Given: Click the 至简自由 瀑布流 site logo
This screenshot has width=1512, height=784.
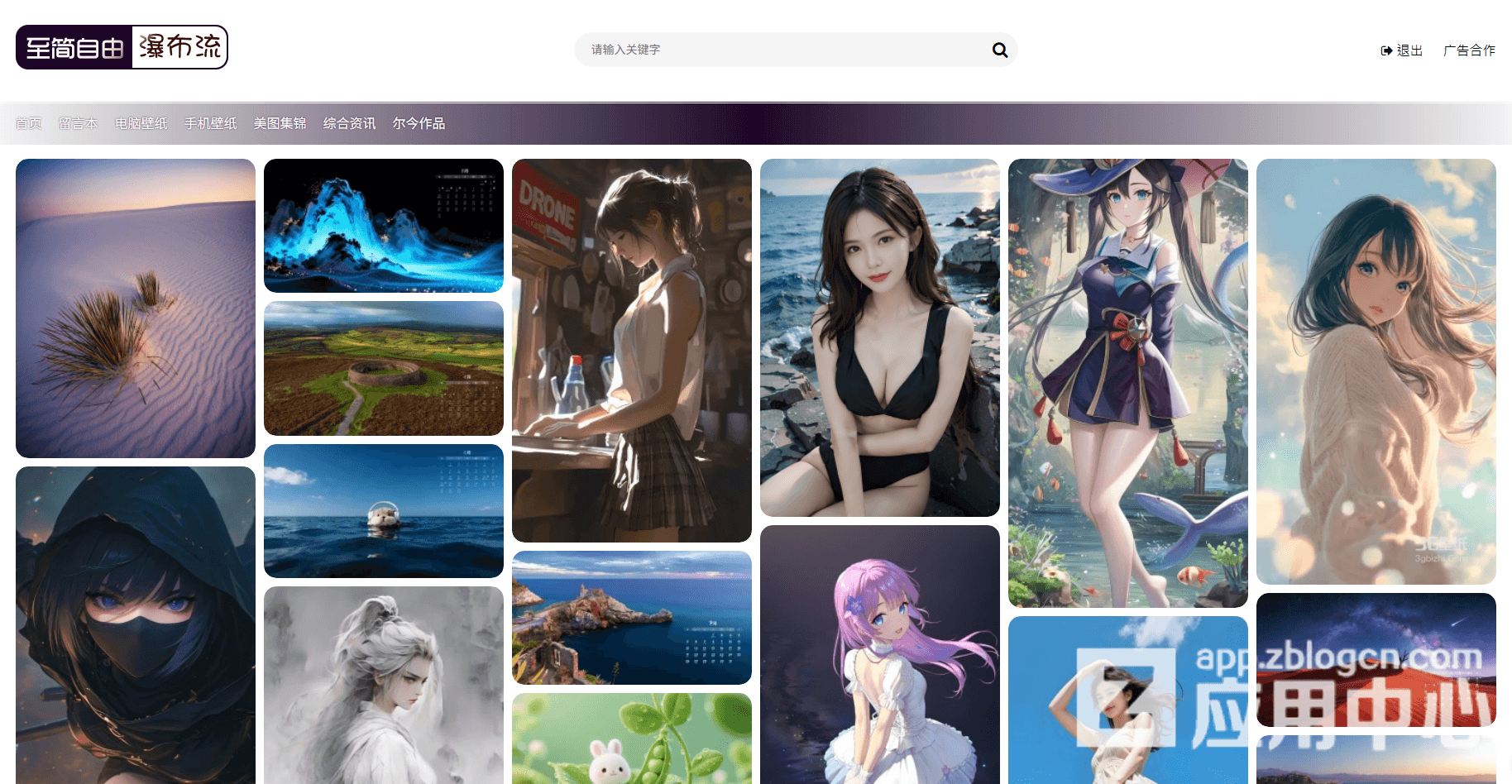Looking at the screenshot, I should coord(122,47).
